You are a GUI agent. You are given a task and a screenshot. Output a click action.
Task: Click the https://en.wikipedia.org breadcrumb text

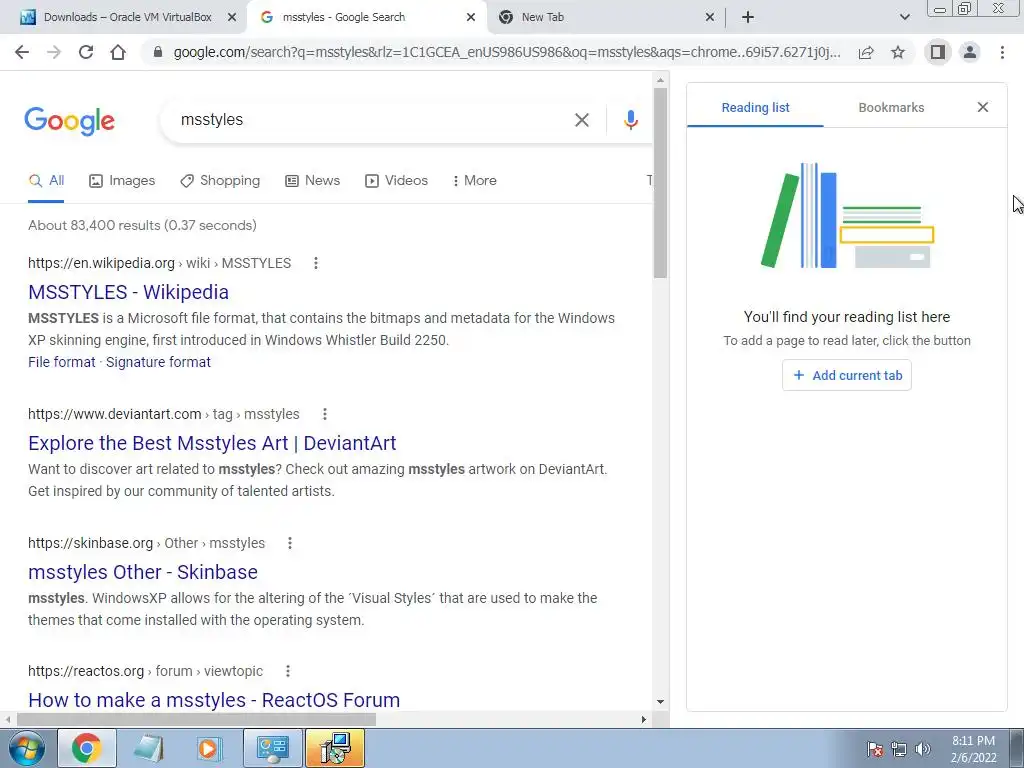[x=101, y=263]
